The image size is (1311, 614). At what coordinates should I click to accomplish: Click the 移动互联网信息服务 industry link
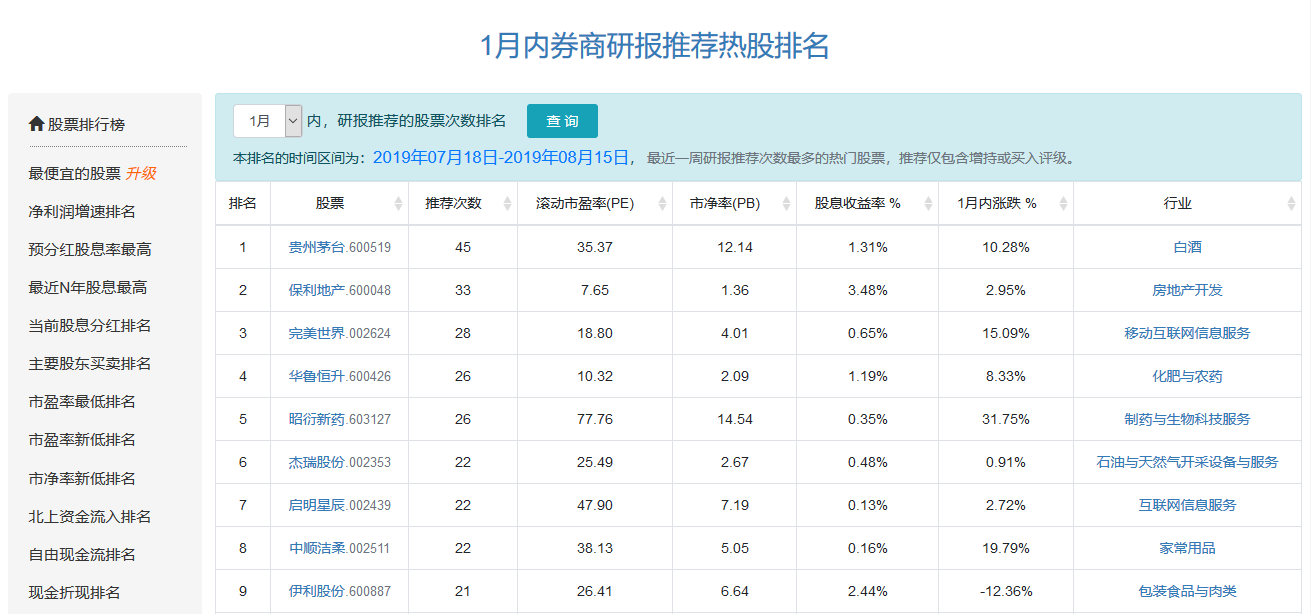[1187, 333]
